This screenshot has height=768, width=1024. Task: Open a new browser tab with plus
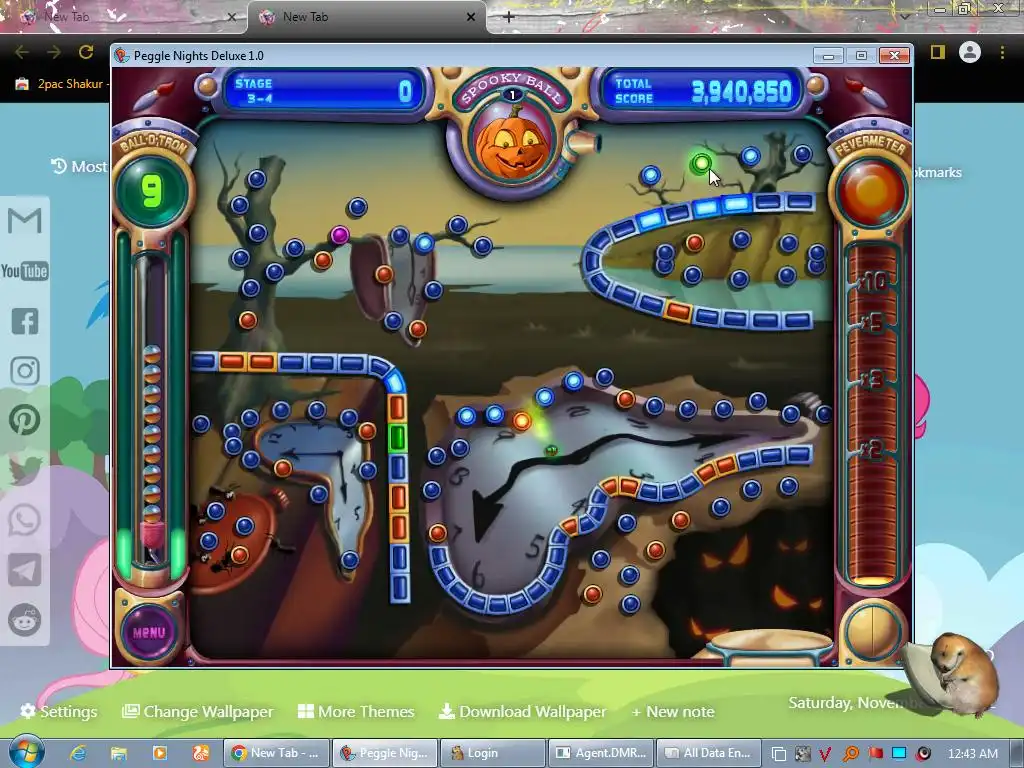(509, 17)
